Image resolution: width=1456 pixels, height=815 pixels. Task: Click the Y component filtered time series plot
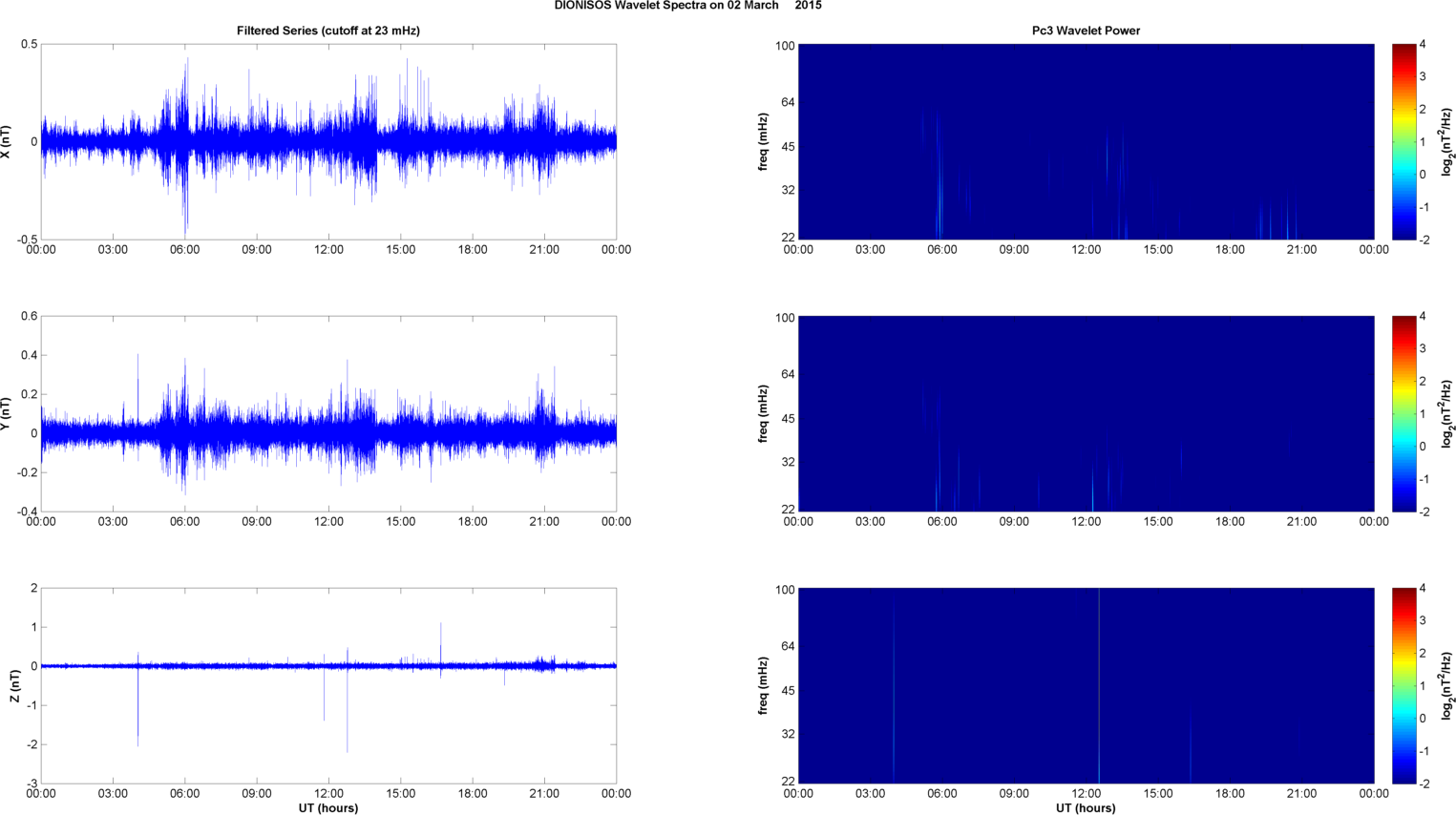328,414
